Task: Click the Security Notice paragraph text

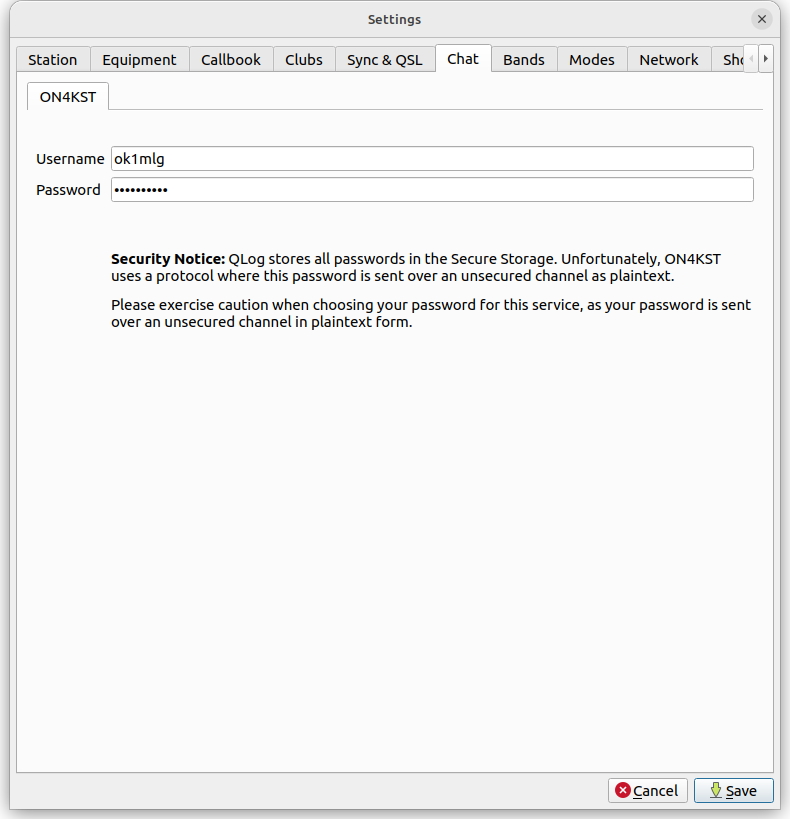Action: [415, 267]
